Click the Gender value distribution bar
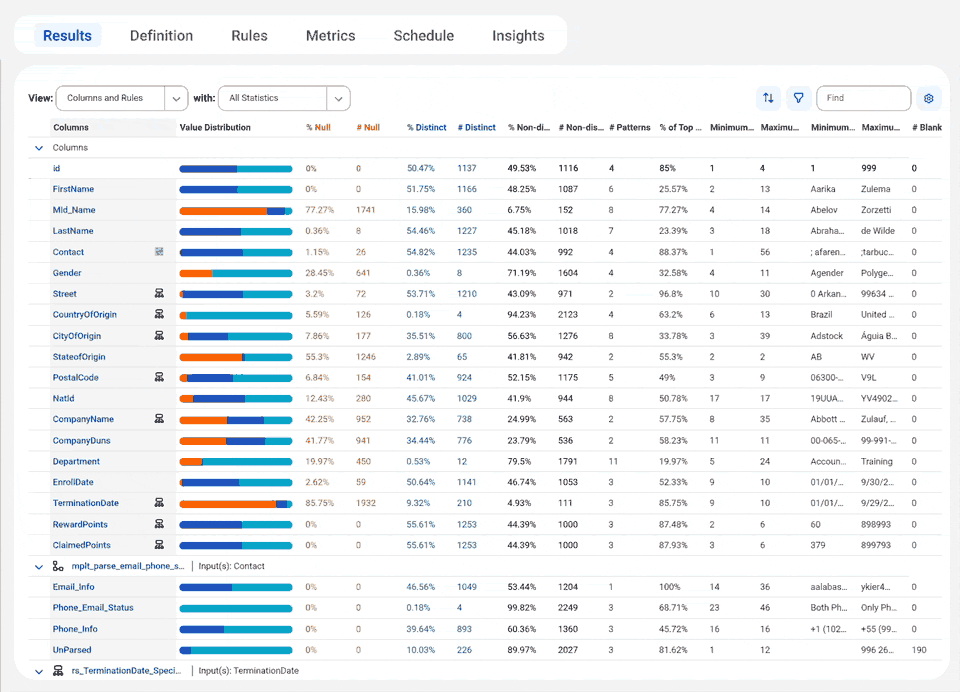 click(x=237, y=272)
